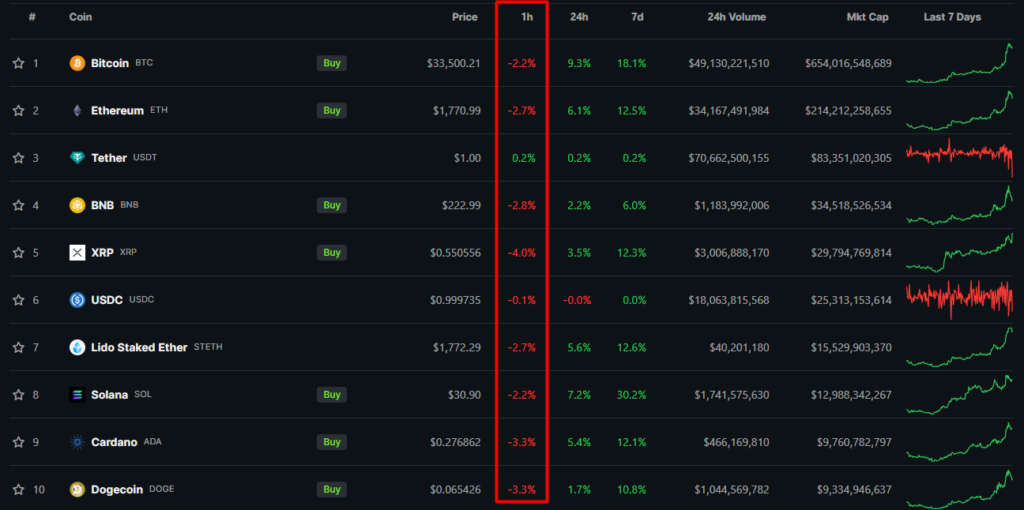Click the Tether coin logo icon

tap(77, 158)
